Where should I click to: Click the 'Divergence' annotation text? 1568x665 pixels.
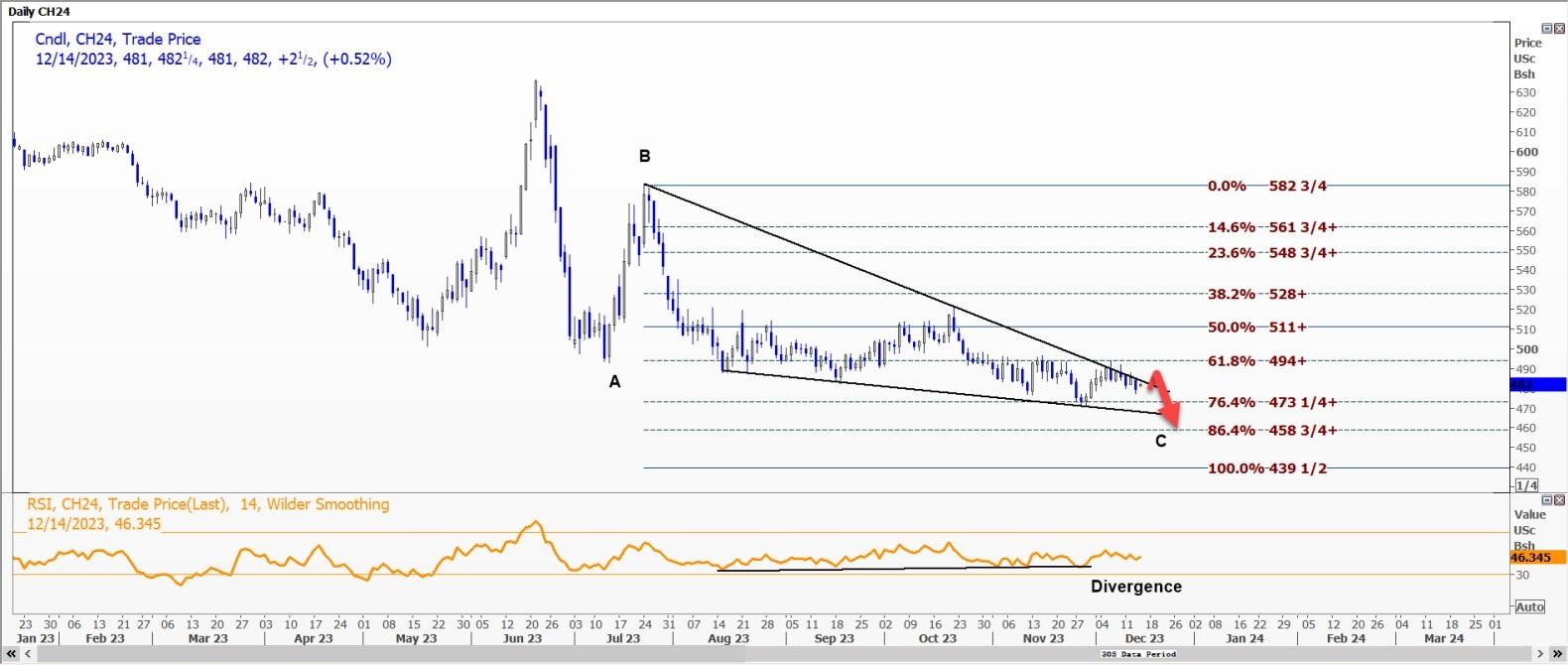(1136, 587)
